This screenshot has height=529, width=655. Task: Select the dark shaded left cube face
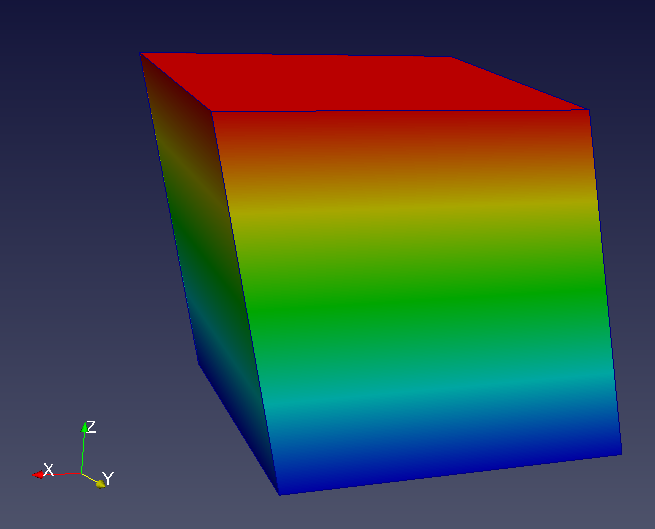click(209, 272)
